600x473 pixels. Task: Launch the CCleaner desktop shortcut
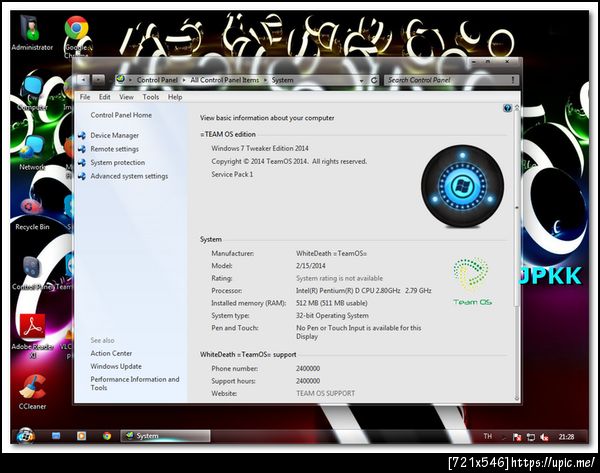(x=33, y=392)
